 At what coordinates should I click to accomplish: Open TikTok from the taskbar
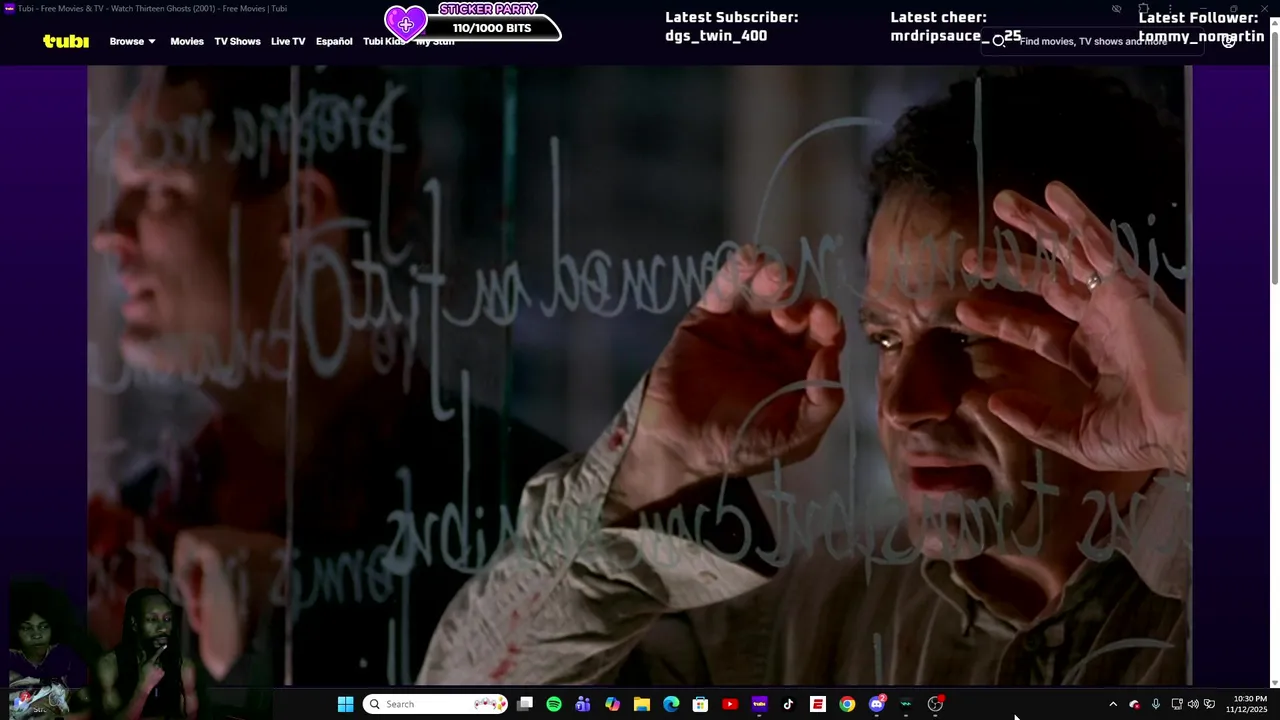[x=788, y=704]
